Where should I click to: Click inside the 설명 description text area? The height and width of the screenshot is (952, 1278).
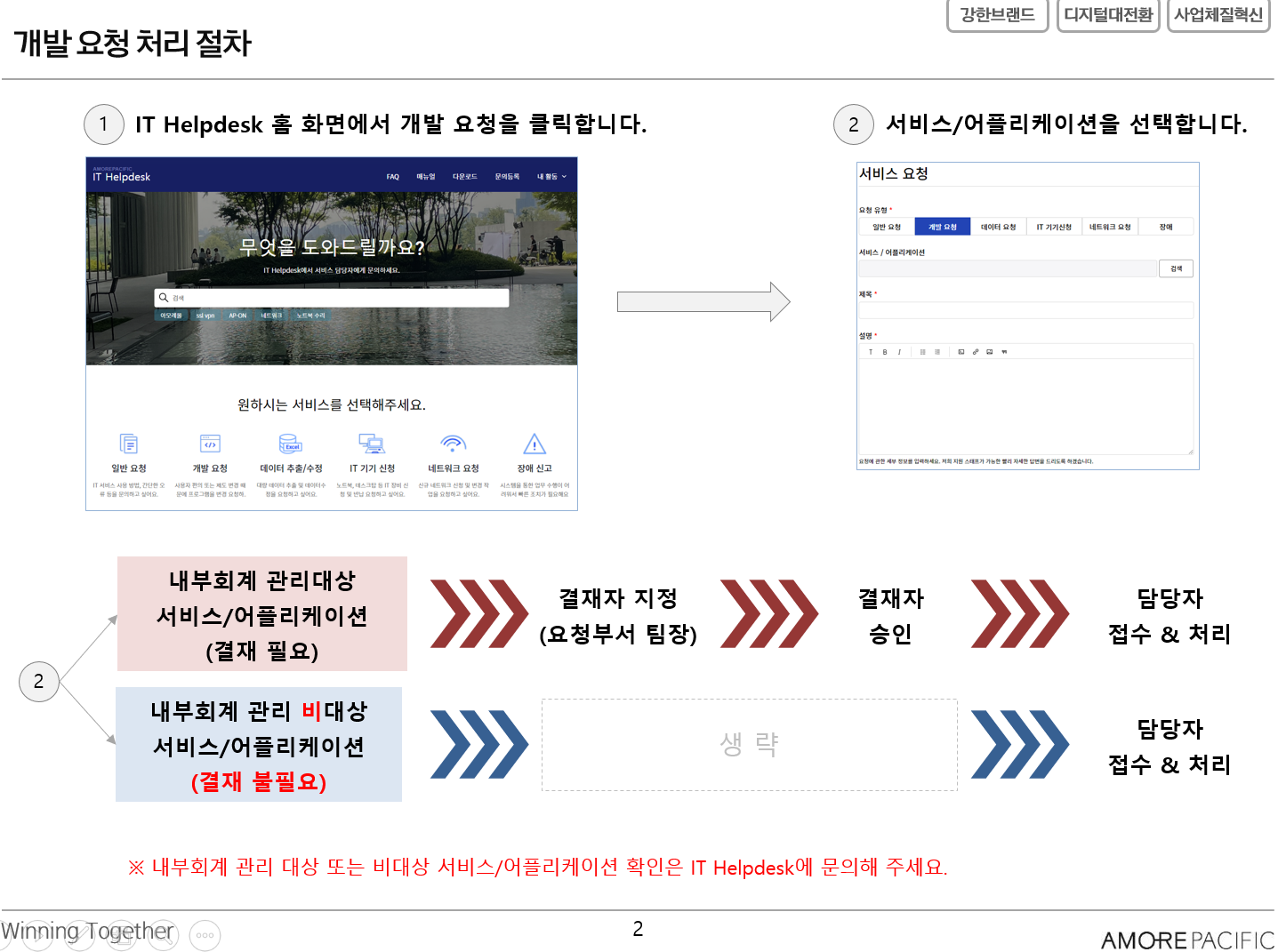(x=1026, y=405)
